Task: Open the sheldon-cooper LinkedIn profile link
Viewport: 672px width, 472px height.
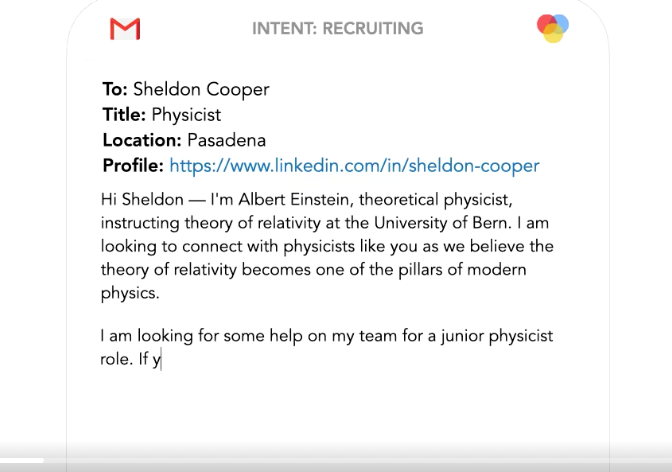Action: coord(354,165)
